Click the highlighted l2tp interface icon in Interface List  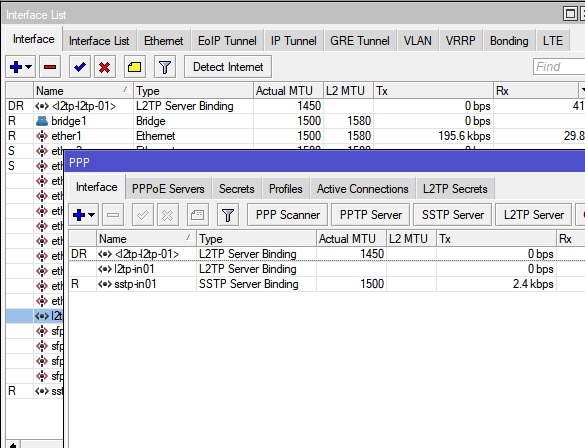pos(42,316)
